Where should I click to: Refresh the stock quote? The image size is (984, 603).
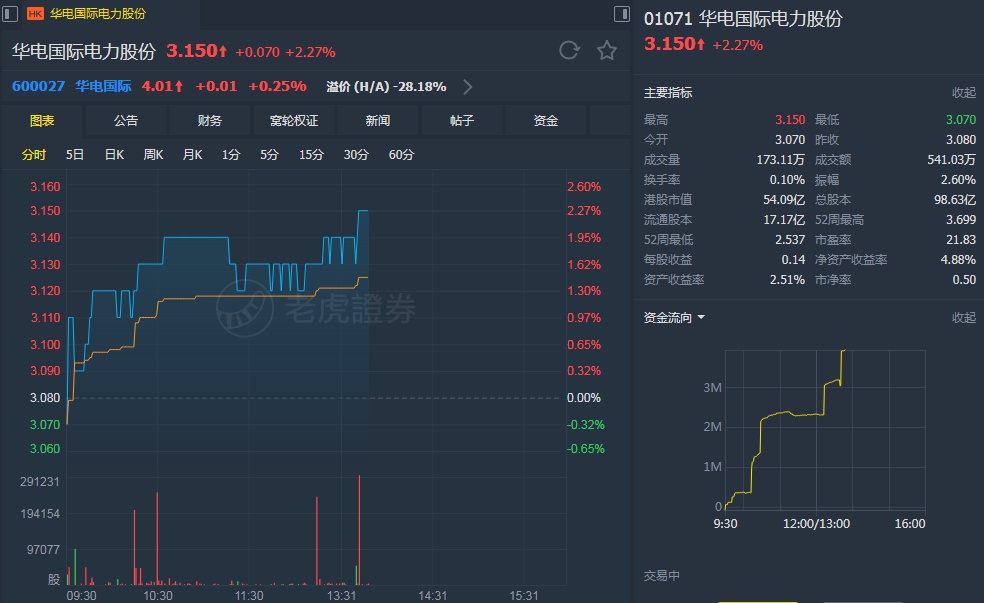pyautogui.click(x=569, y=50)
